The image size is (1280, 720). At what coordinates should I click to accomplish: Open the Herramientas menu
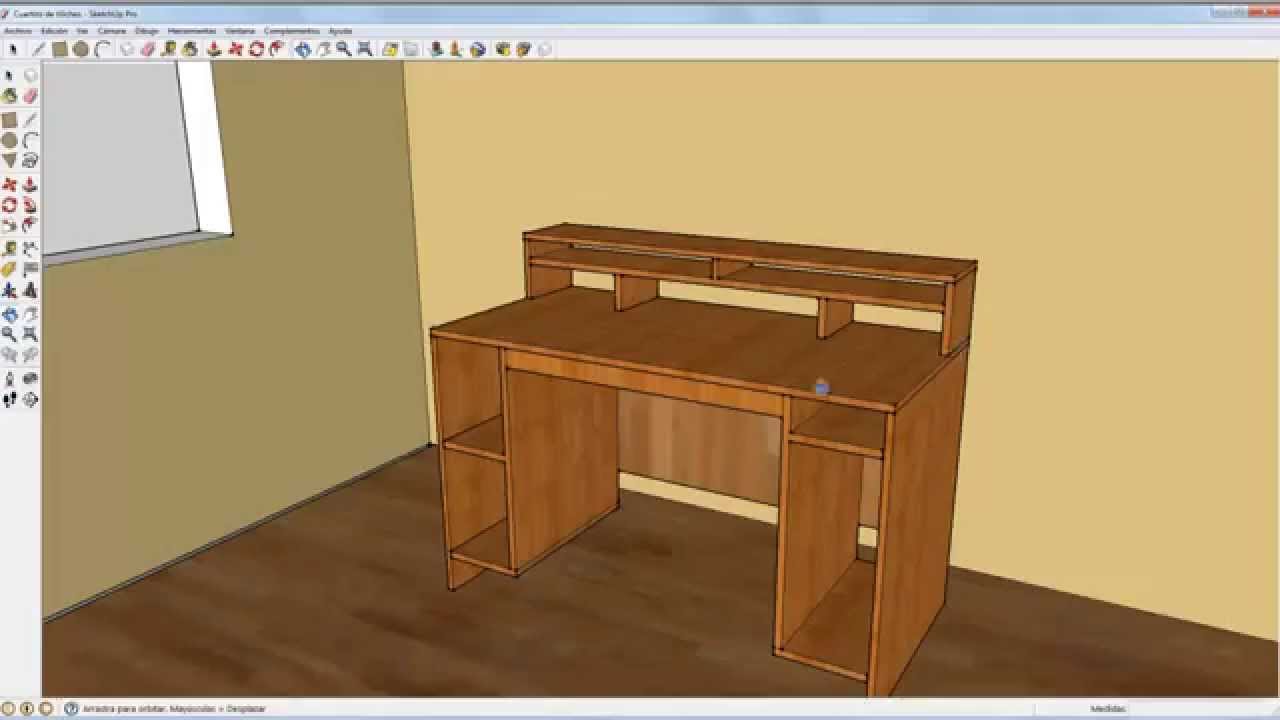pos(192,31)
